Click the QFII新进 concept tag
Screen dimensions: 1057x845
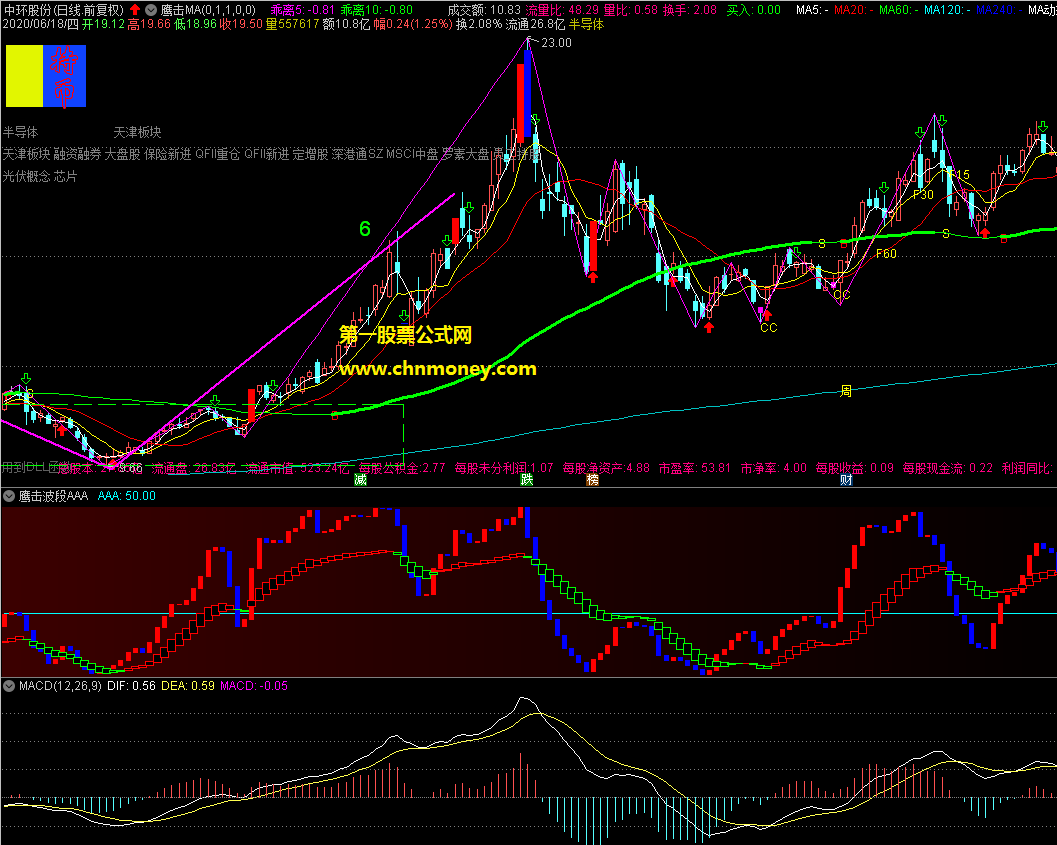click(267, 154)
